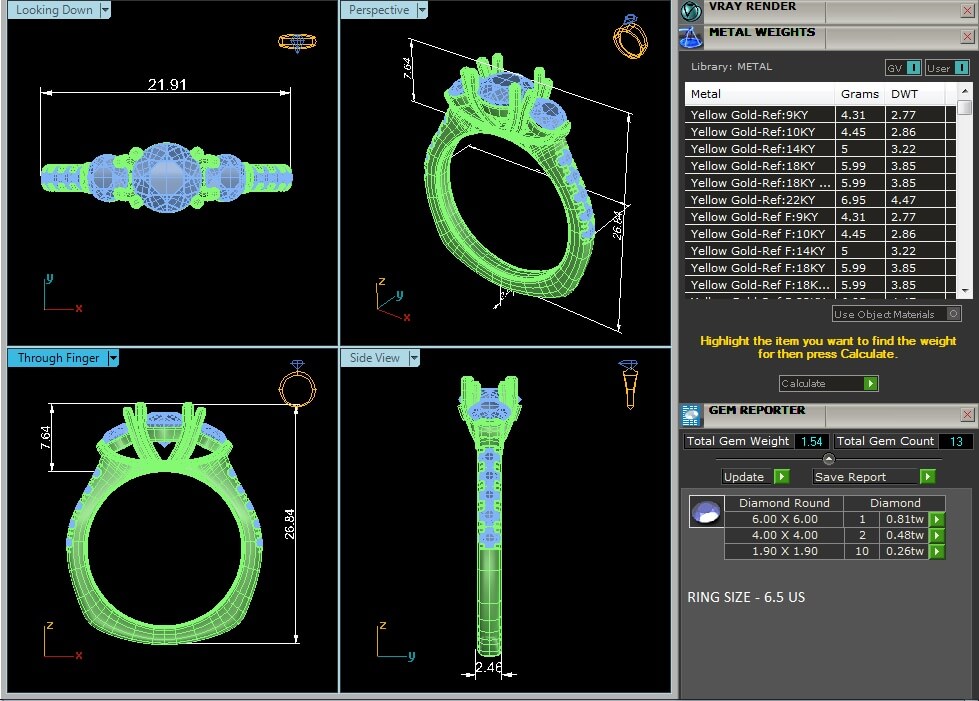Click the orange ring icon in Perspective view

pos(629,37)
